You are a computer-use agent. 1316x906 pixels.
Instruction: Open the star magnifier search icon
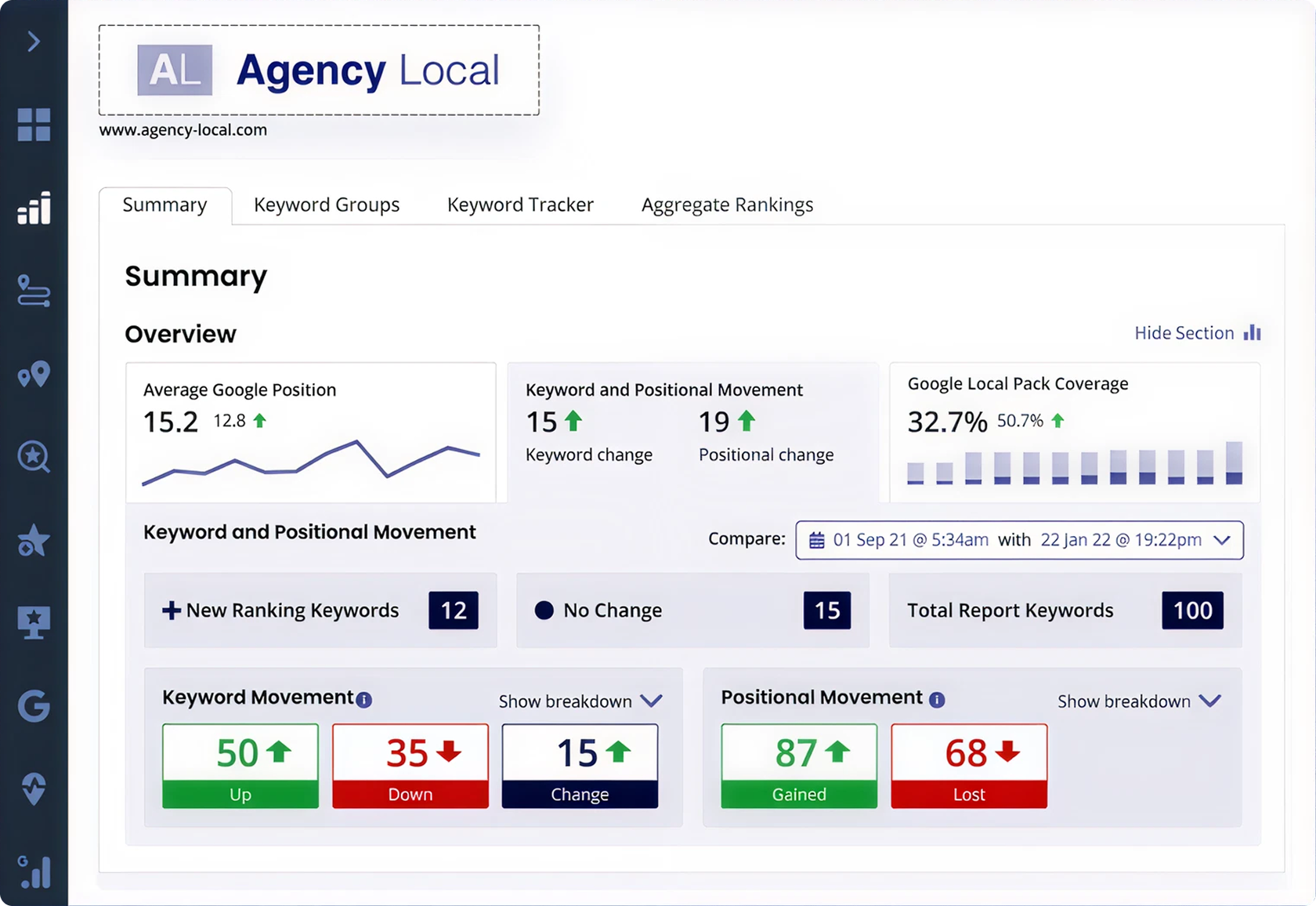point(34,457)
